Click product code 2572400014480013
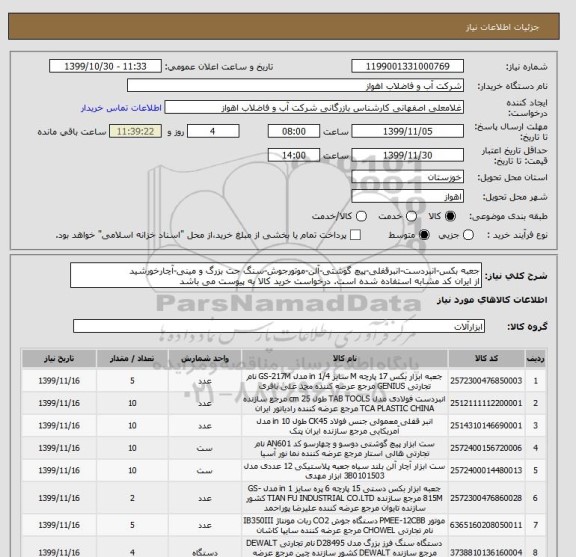This screenshot has height=557, width=576. pos(486,471)
